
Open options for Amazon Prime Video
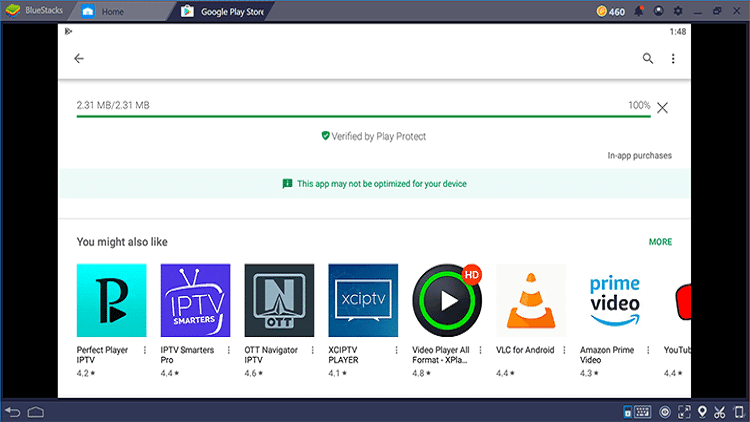tap(648, 350)
